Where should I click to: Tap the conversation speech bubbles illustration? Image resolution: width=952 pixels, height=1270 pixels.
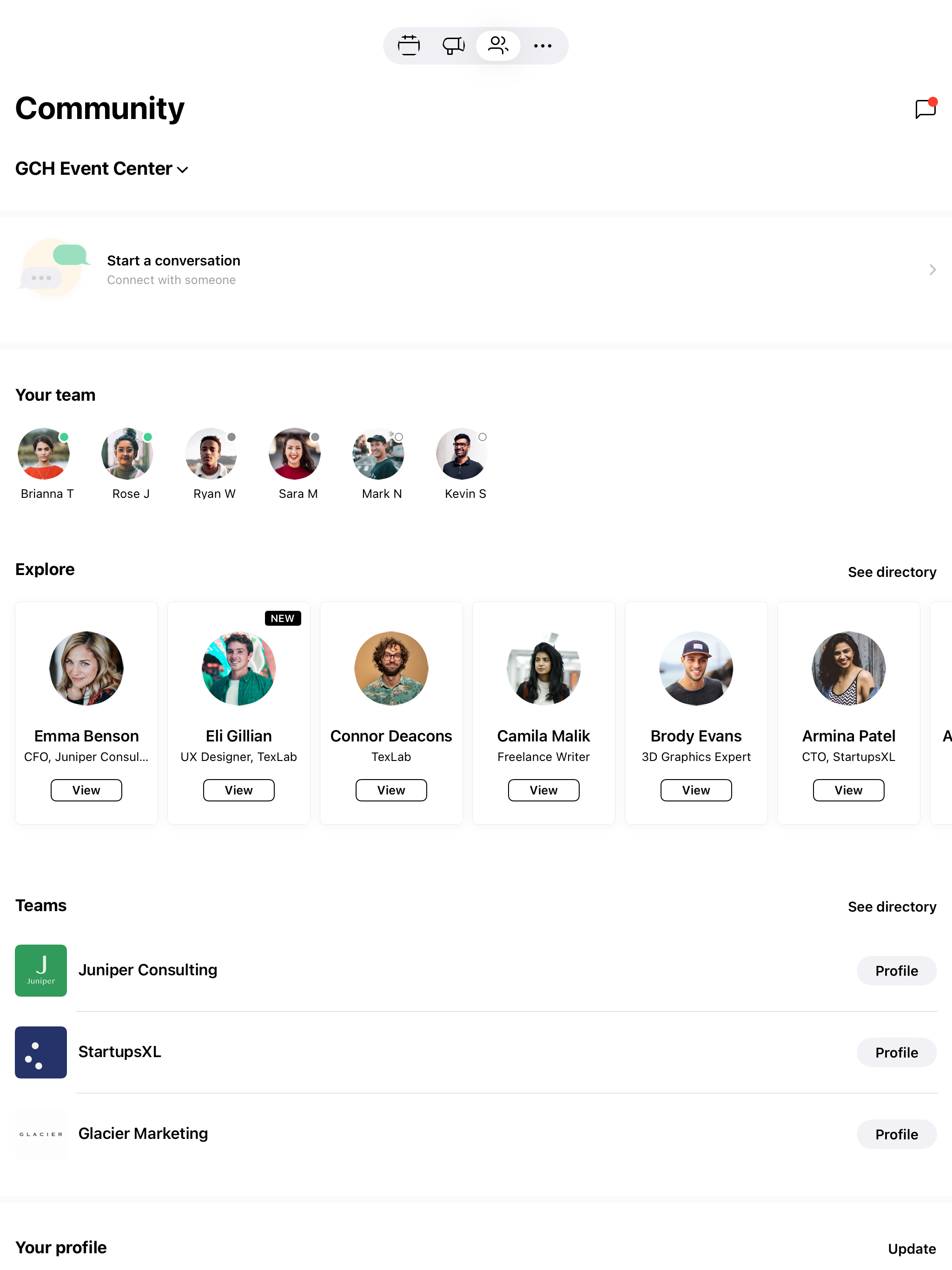point(54,268)
